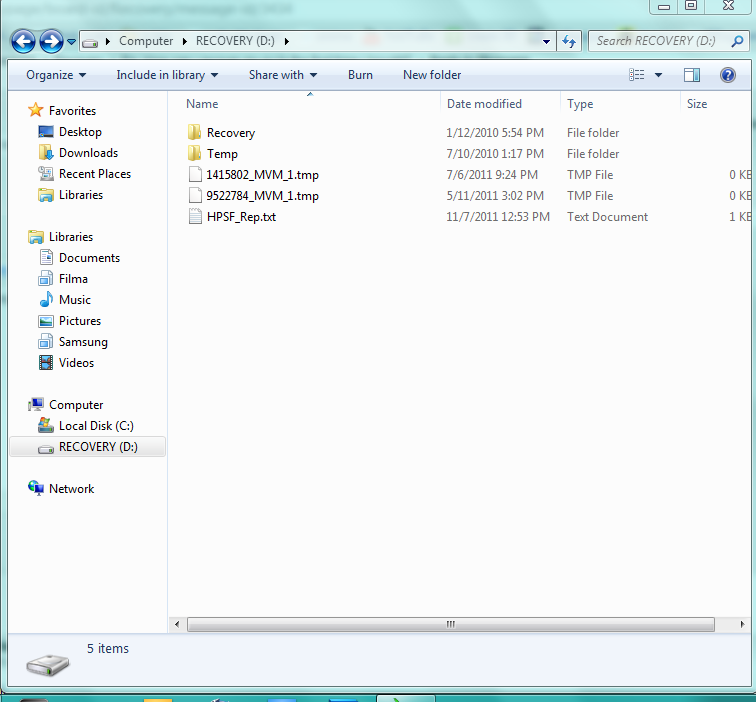Click the Back navigation arrow button

click(x=24, y=41)
